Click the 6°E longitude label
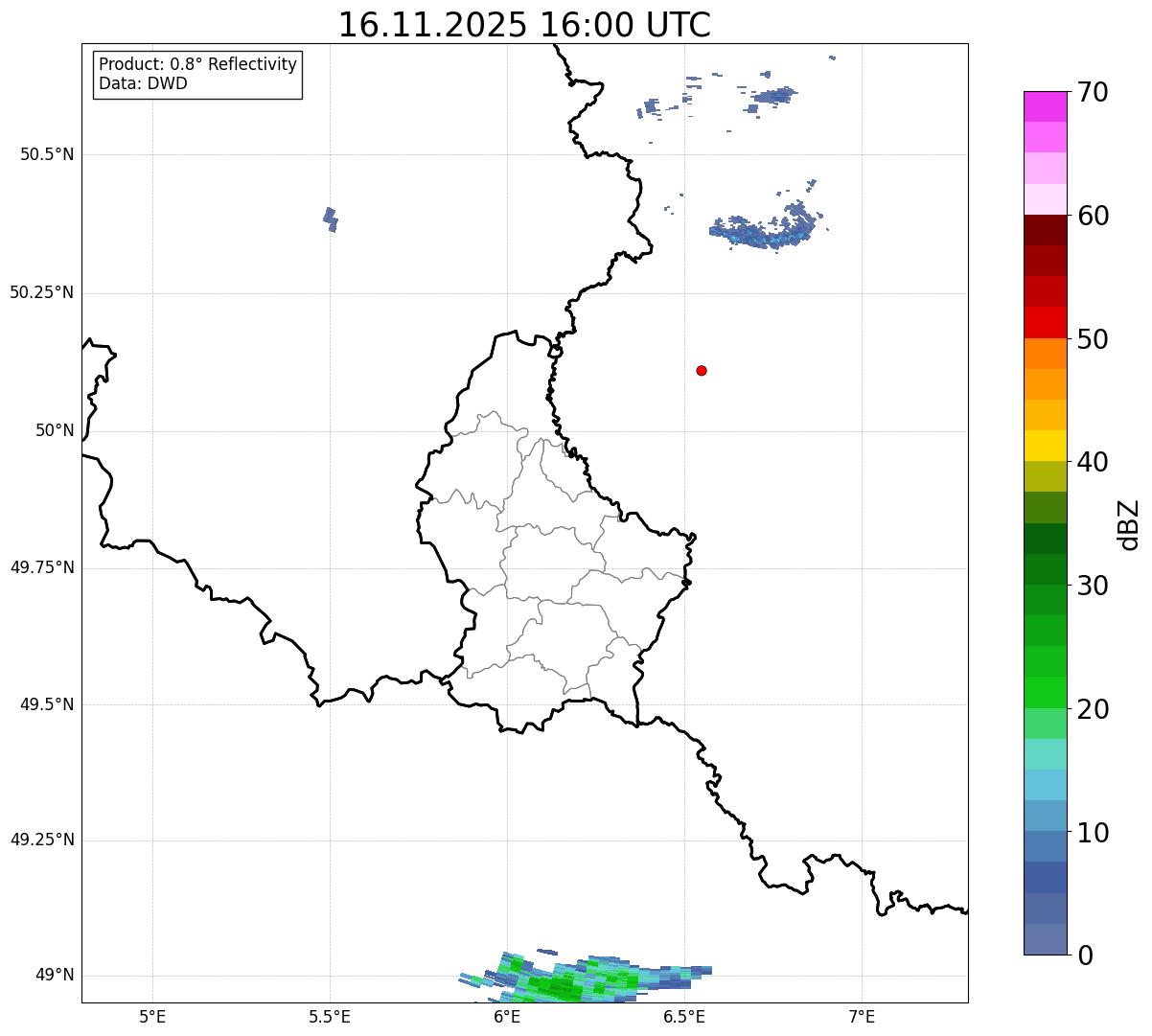The image size is (1152, 1036). click(x=507, y=1016)
